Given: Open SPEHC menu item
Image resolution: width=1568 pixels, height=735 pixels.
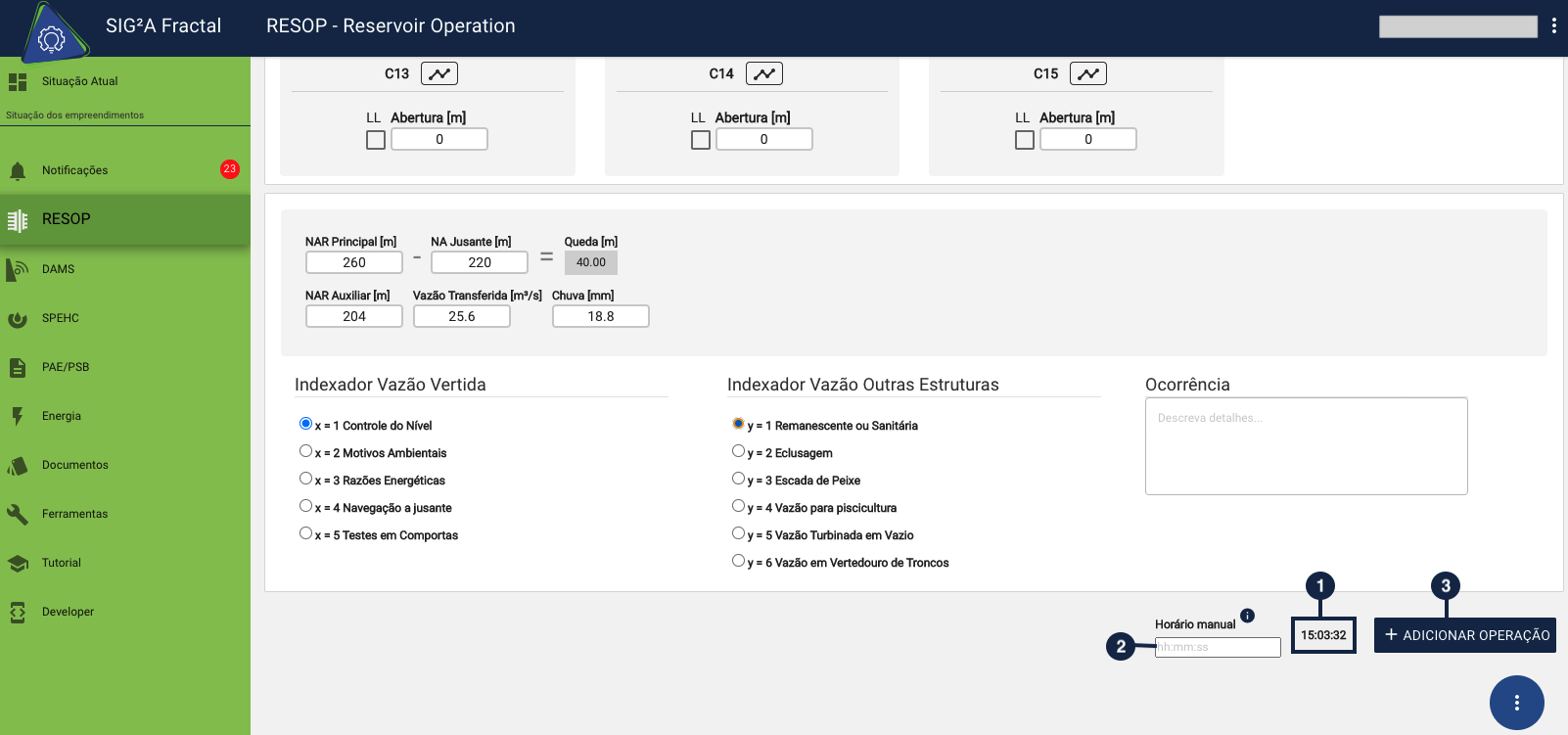Looking at the screenshot, I should (125, 318).
